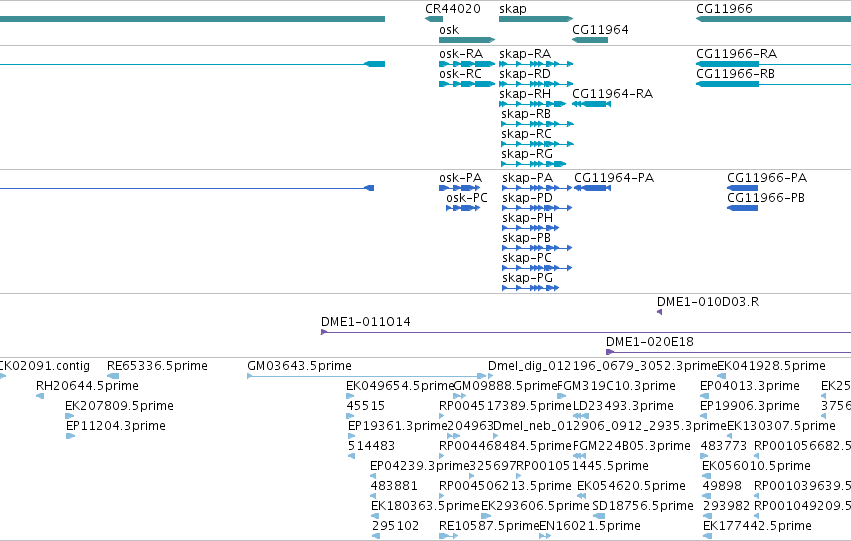851x541 pixels.
Task: Select the skap-PD protein feature
Action: 537,208
